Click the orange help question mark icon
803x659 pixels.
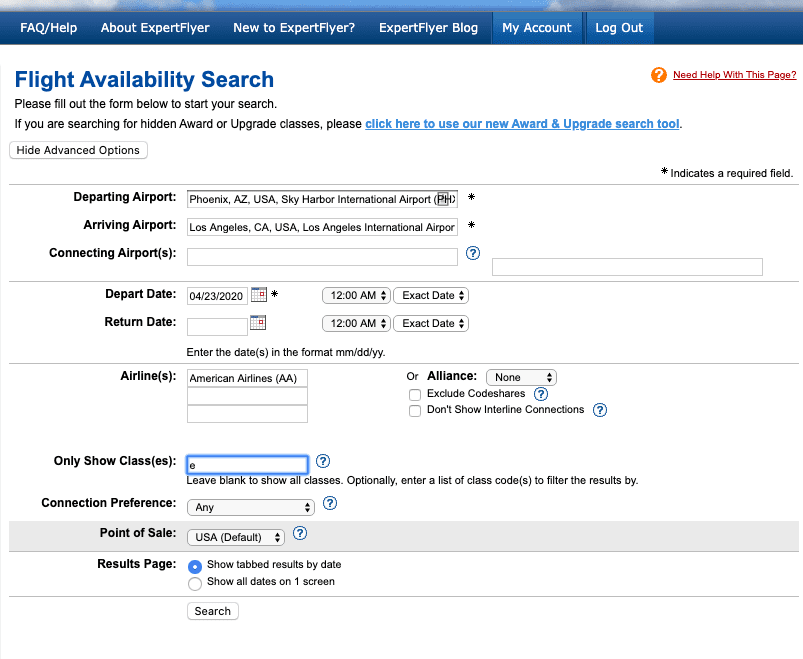659,75
